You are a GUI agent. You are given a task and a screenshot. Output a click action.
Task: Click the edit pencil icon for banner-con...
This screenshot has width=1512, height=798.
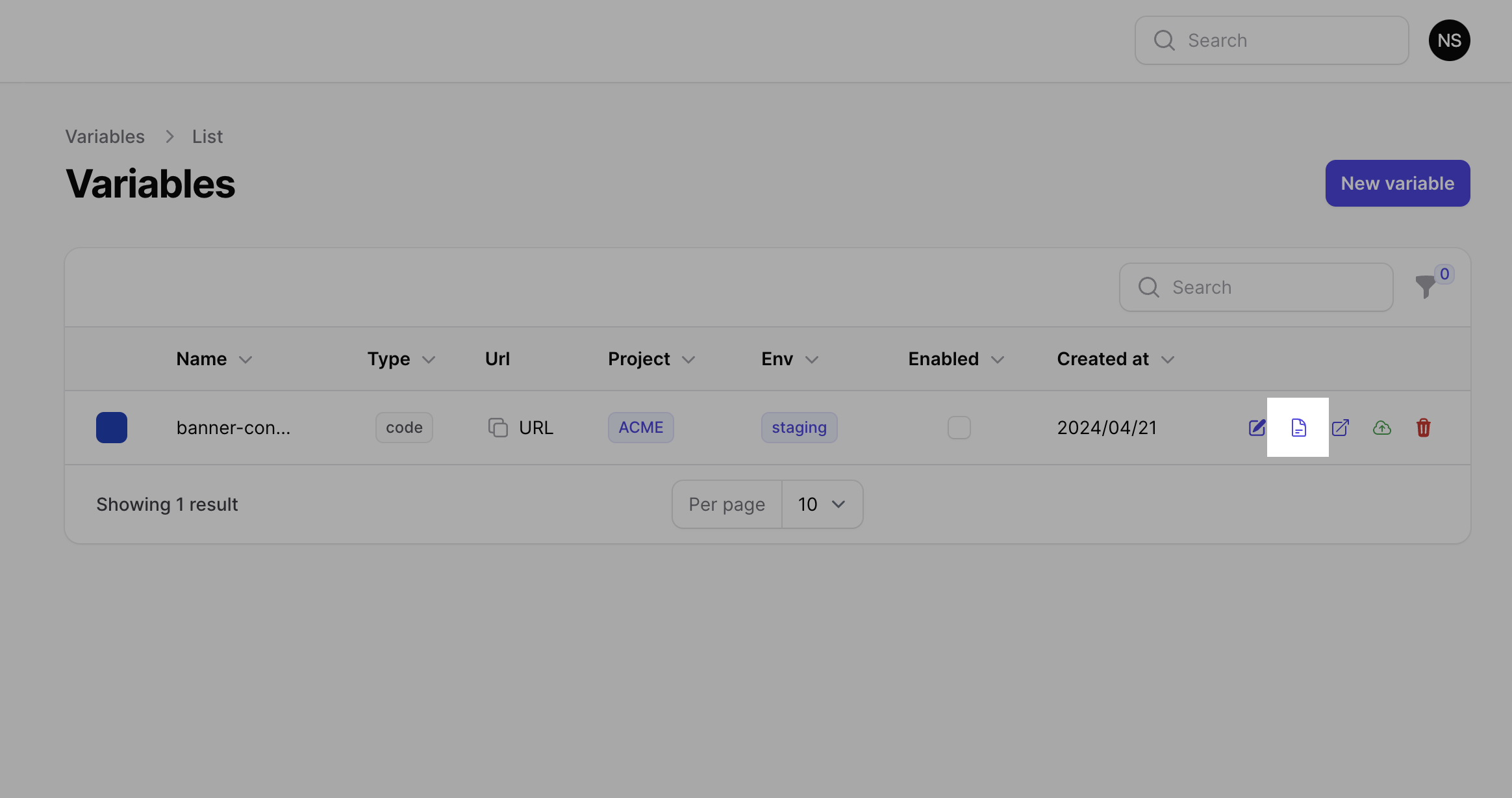pos(1257,427)
